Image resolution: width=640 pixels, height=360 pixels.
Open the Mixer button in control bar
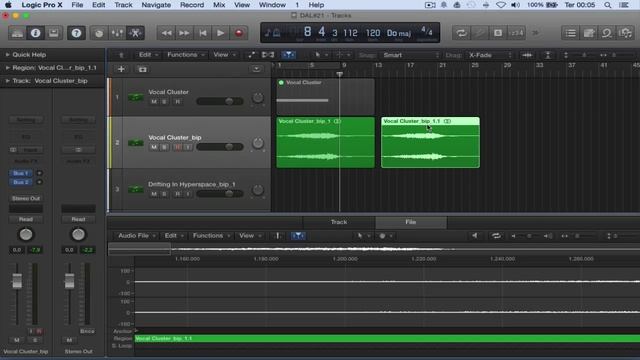(x=118, y=33)
